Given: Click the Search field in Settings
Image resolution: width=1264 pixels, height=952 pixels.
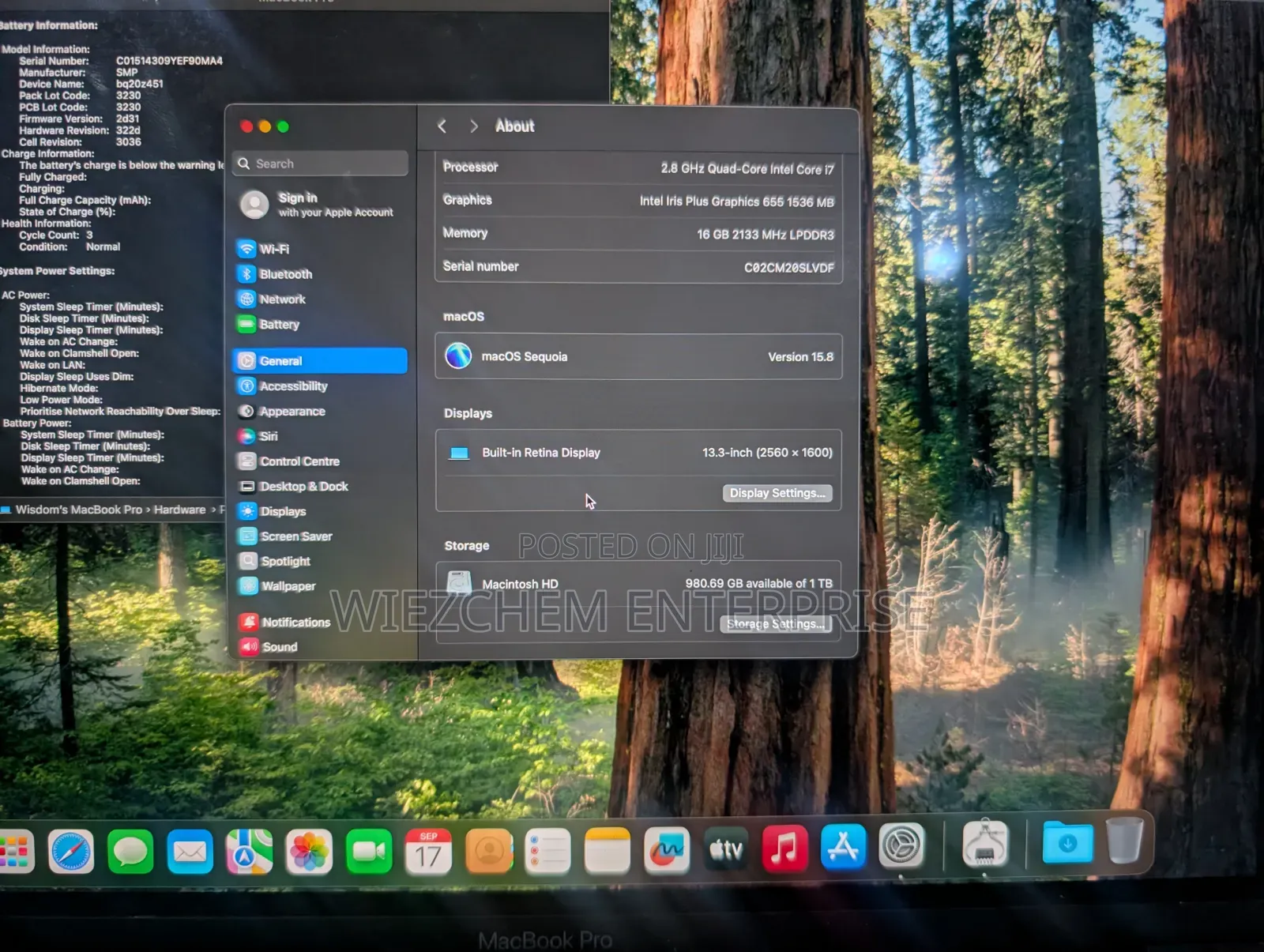Looking at the screenshot, I should point(320,164).
